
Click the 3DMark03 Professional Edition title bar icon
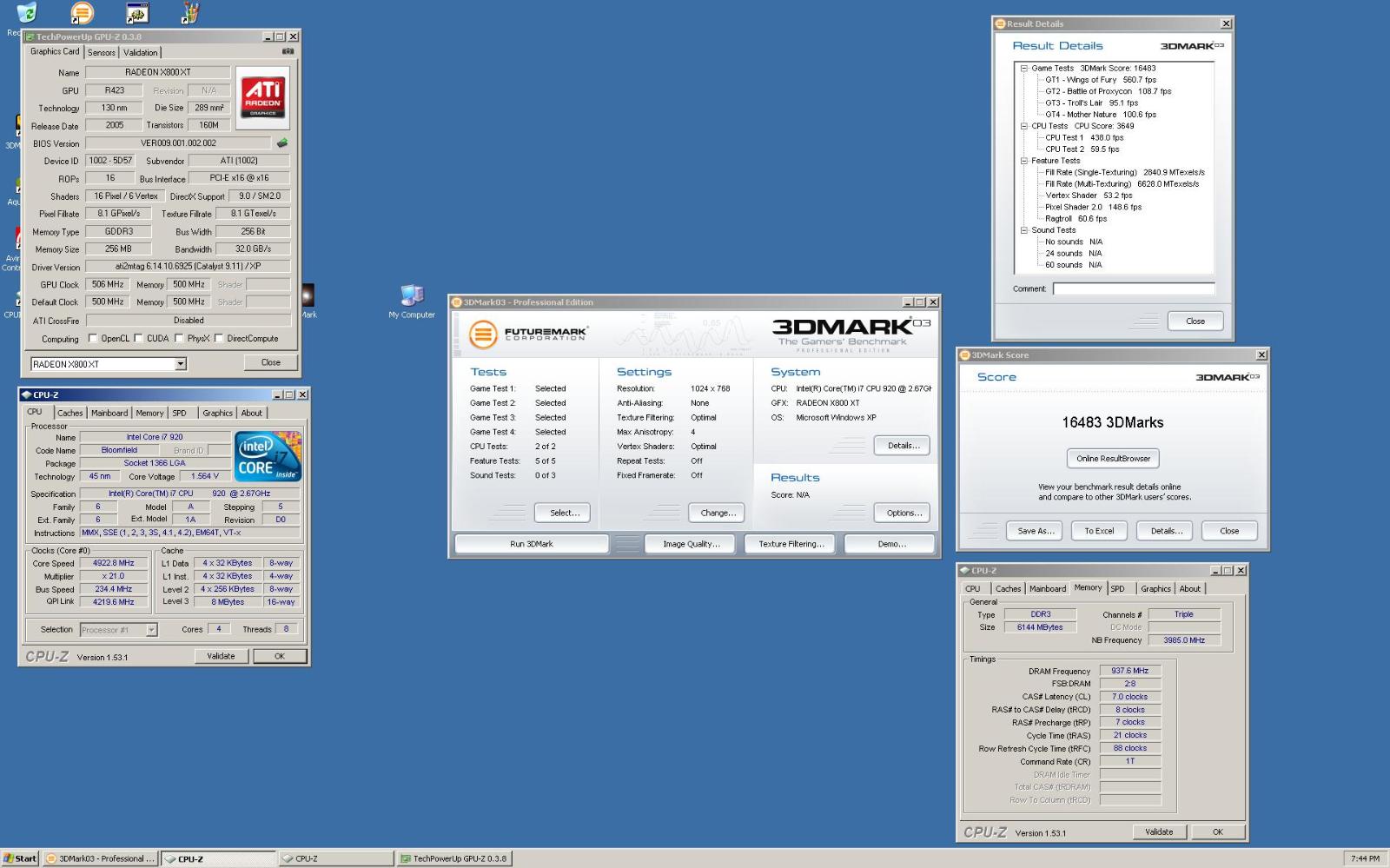click(x=456, y=302)
